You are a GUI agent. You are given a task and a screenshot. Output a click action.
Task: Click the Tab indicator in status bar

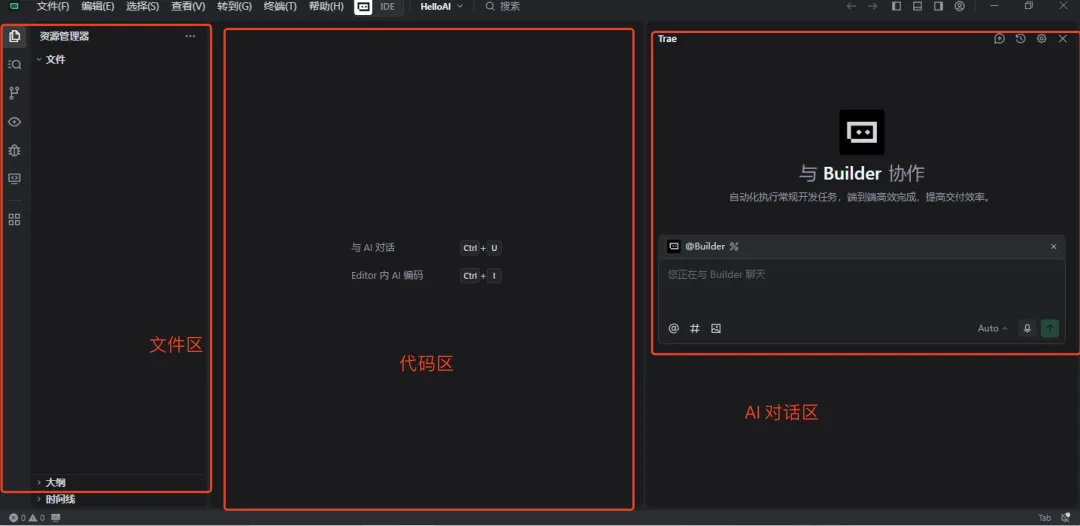click(1045, 518)
